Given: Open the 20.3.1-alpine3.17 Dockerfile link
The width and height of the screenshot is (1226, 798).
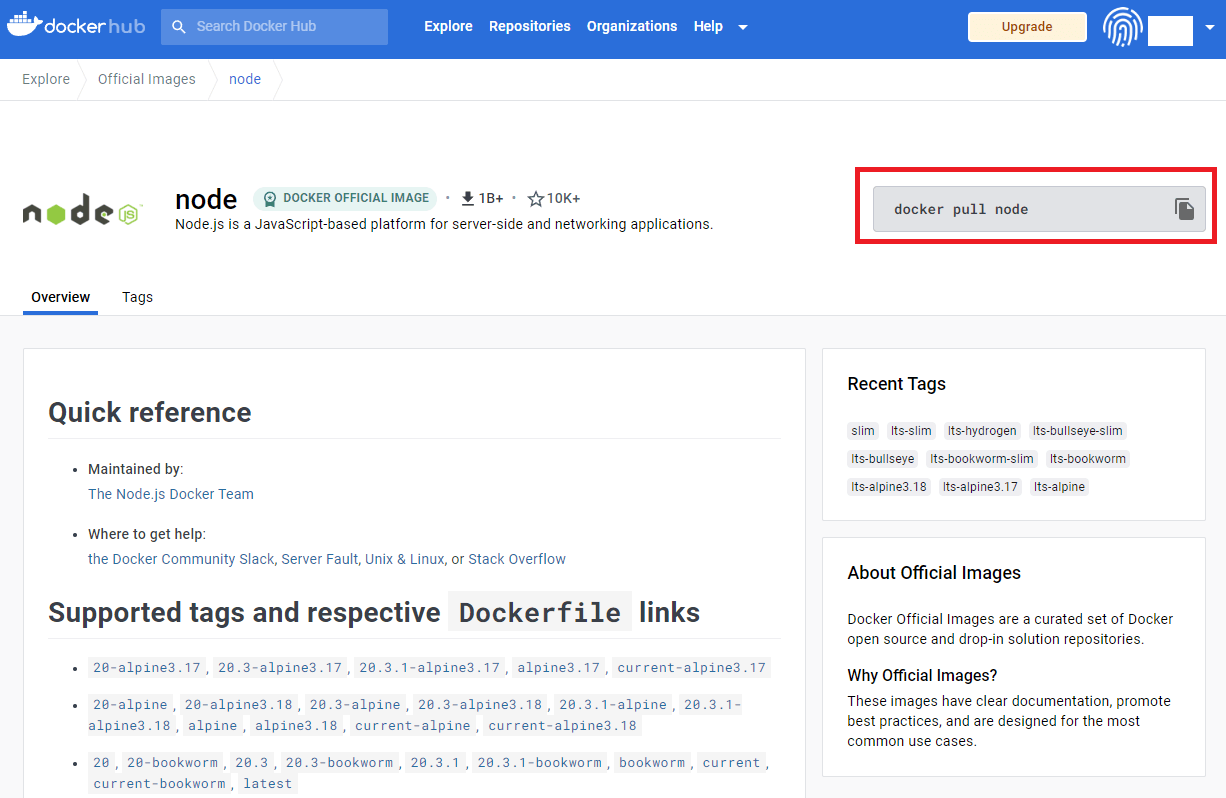Looking at the screenshot, I should (x=429, y=668).
